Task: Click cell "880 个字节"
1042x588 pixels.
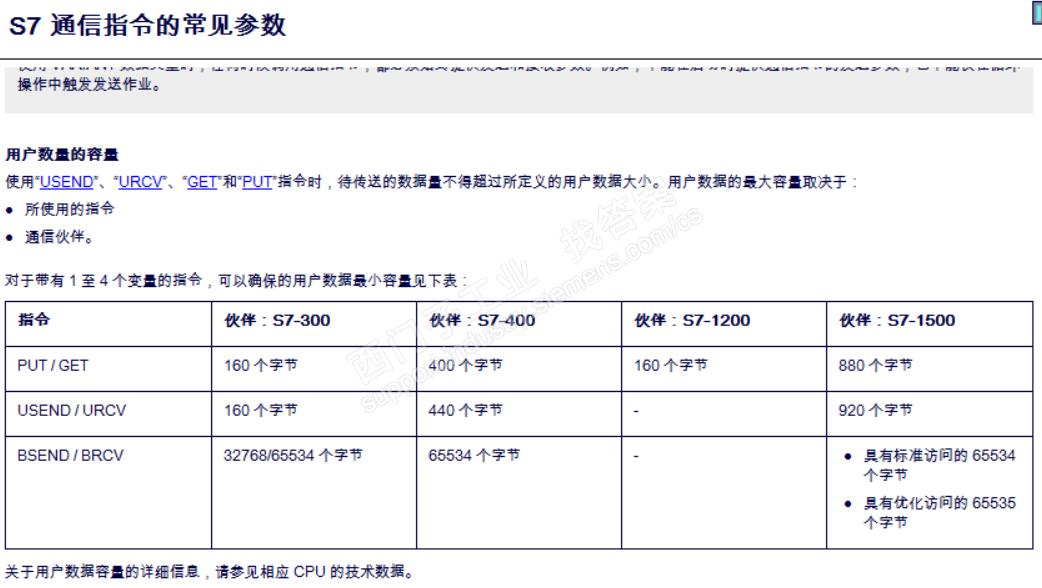Action: click(x=875, y=365)
